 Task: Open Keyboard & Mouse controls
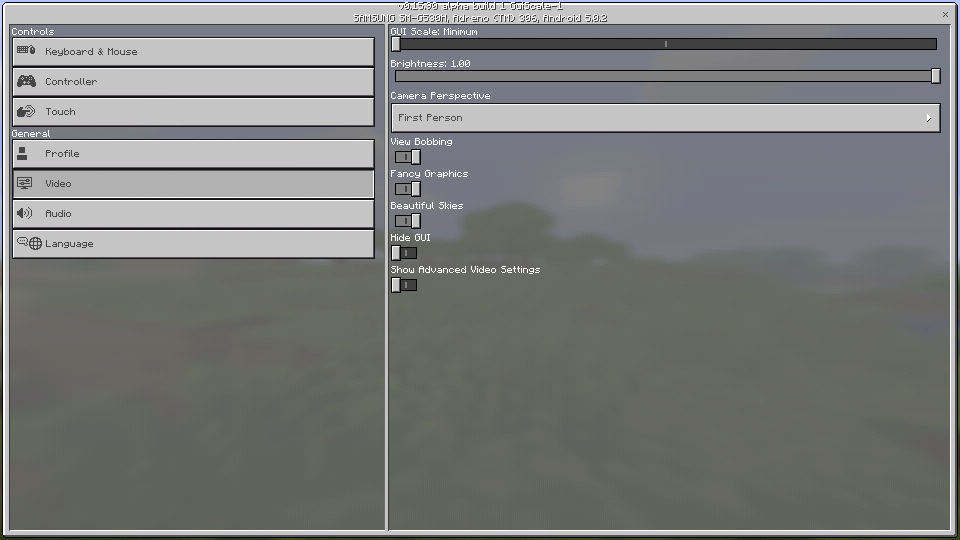(x=193, y=51)
